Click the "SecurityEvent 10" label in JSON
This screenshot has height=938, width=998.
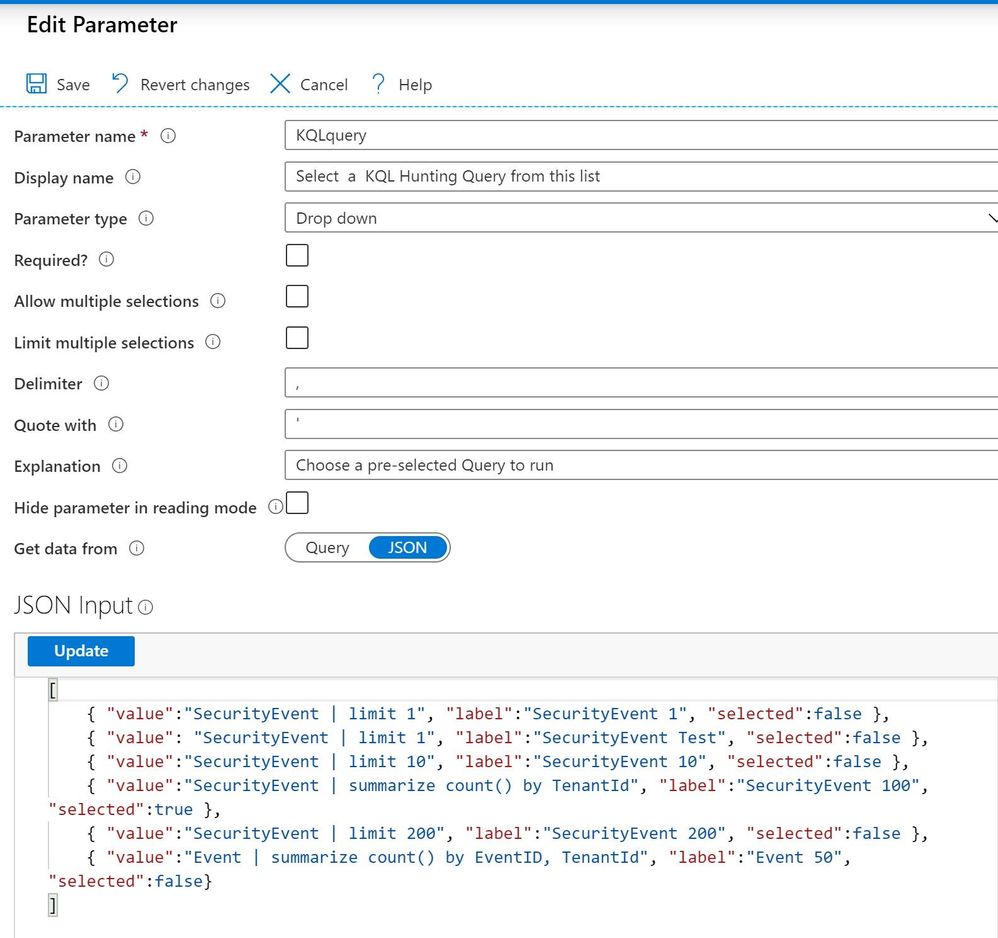pos(619,761)
